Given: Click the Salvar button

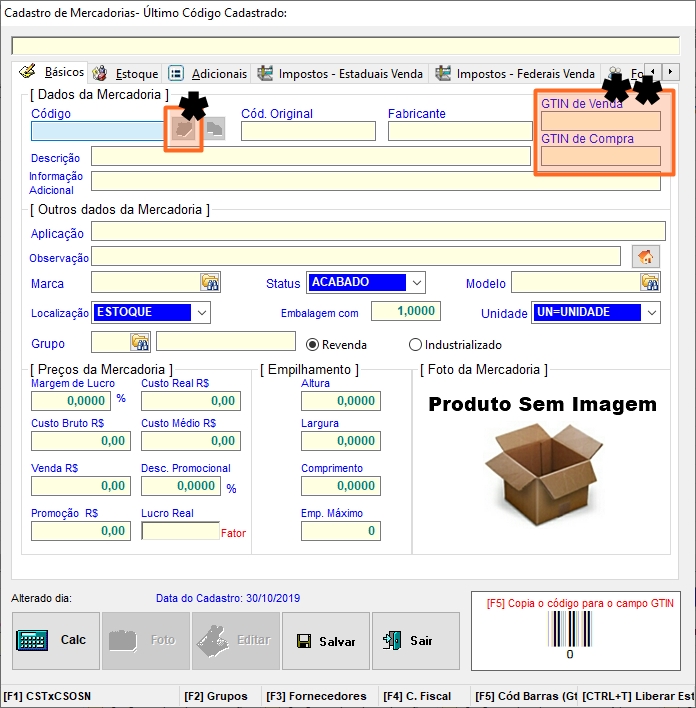Looking at the screenshot, I should (326, 641).
